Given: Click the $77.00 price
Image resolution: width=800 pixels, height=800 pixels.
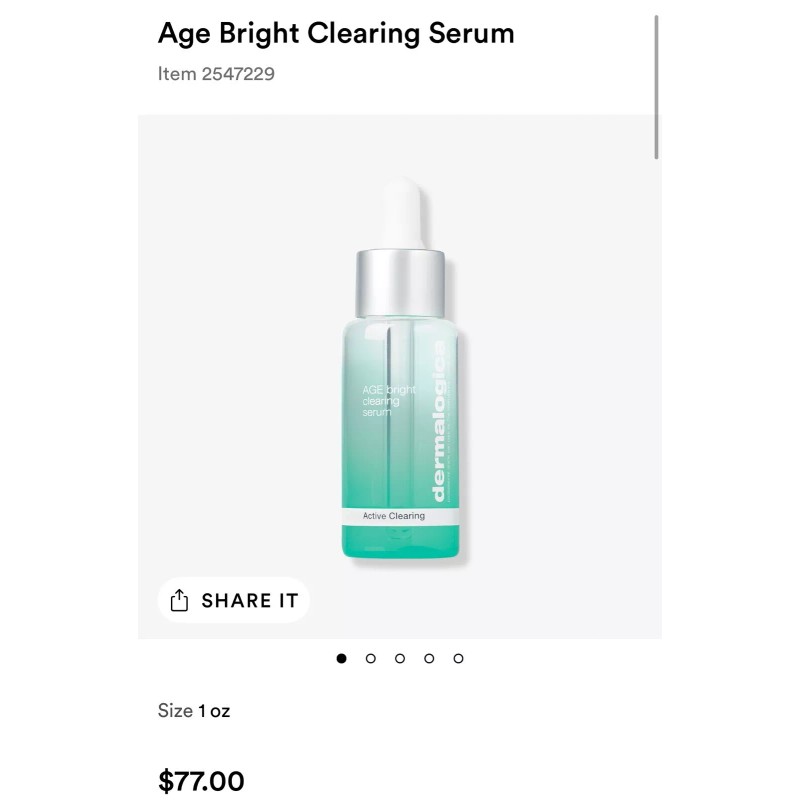Looking at the screenshot, I should click(201, 781).
